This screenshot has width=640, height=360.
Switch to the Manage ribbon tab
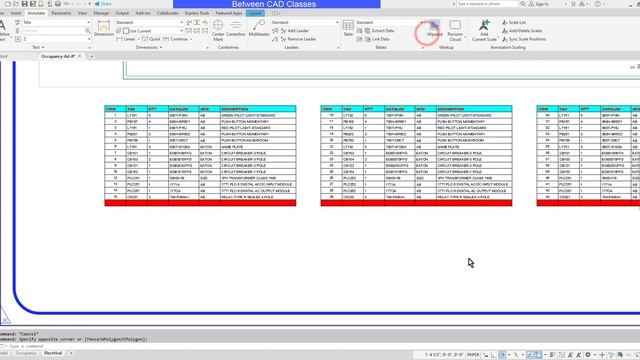[x=101, y=13]
